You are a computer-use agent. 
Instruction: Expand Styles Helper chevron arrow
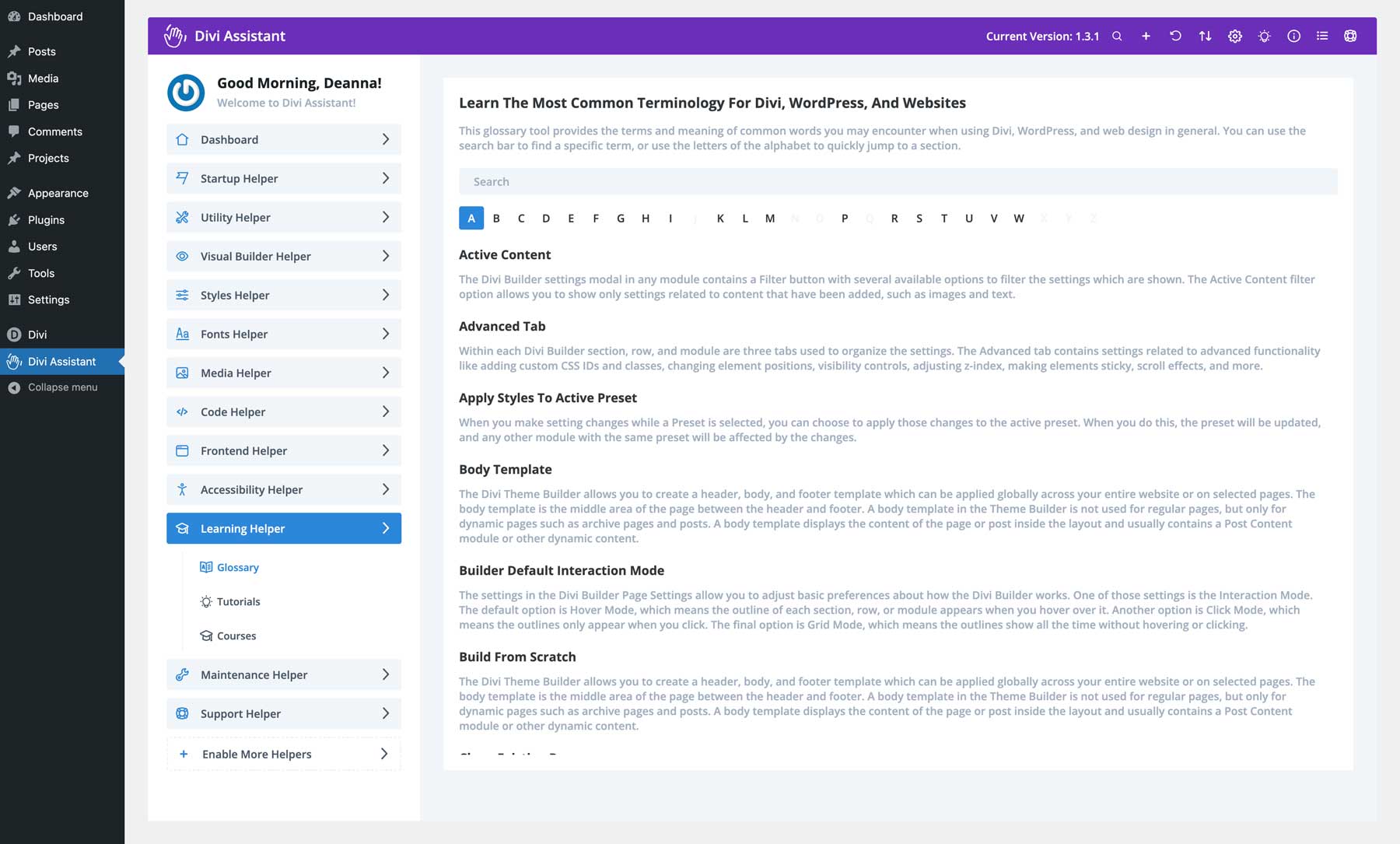(x=386, y=295)
